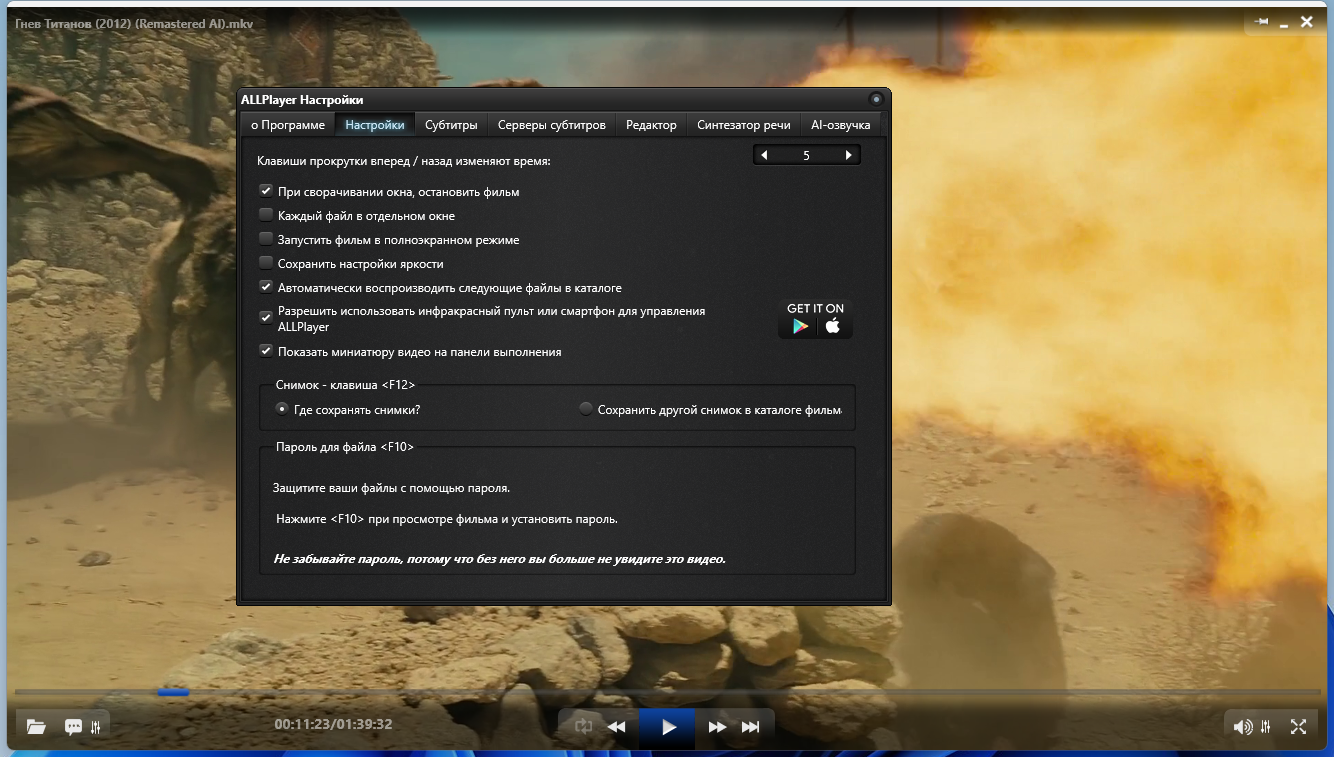Click the 'ALLPlayer Настройки' dialog title
1334x757 pixels.
[x=302, y=100]
